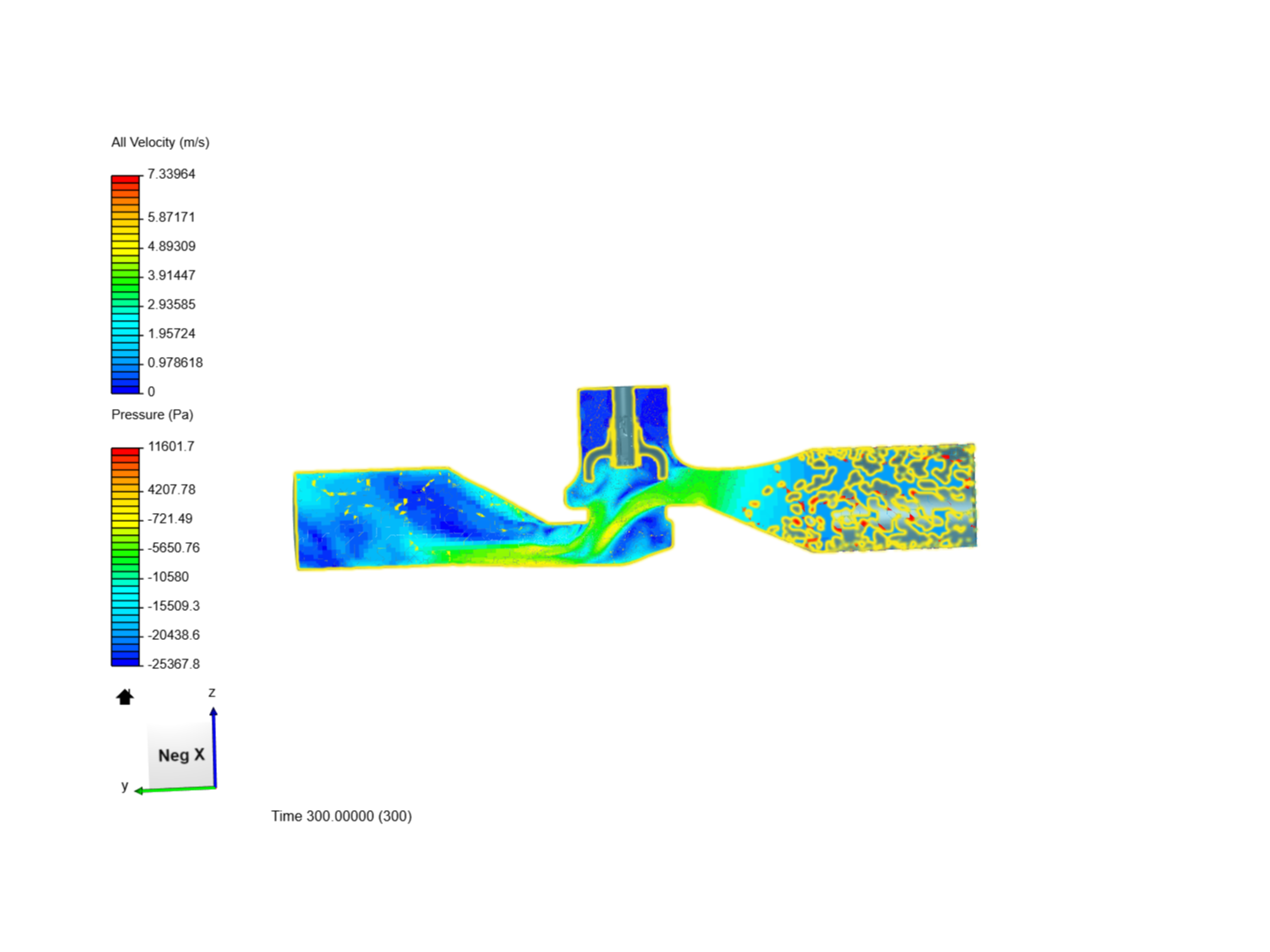The width and height of the screenshot is (1270, 952).
Task: Click the pressure legend color bar
Action: pyautogui.click(x=125, y=556)
